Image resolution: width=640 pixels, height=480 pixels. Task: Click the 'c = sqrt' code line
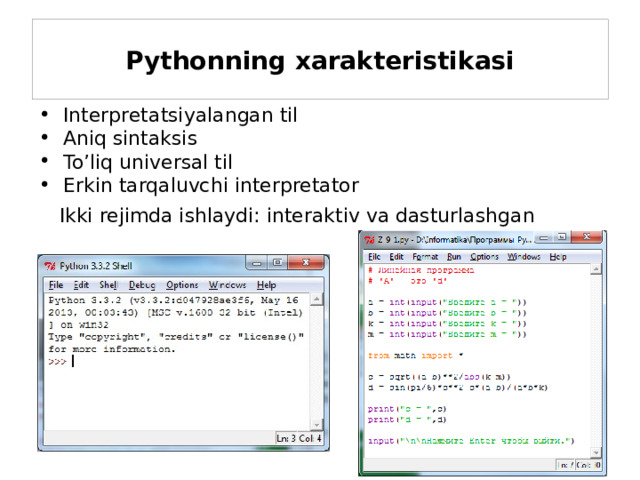pos(439,377)
